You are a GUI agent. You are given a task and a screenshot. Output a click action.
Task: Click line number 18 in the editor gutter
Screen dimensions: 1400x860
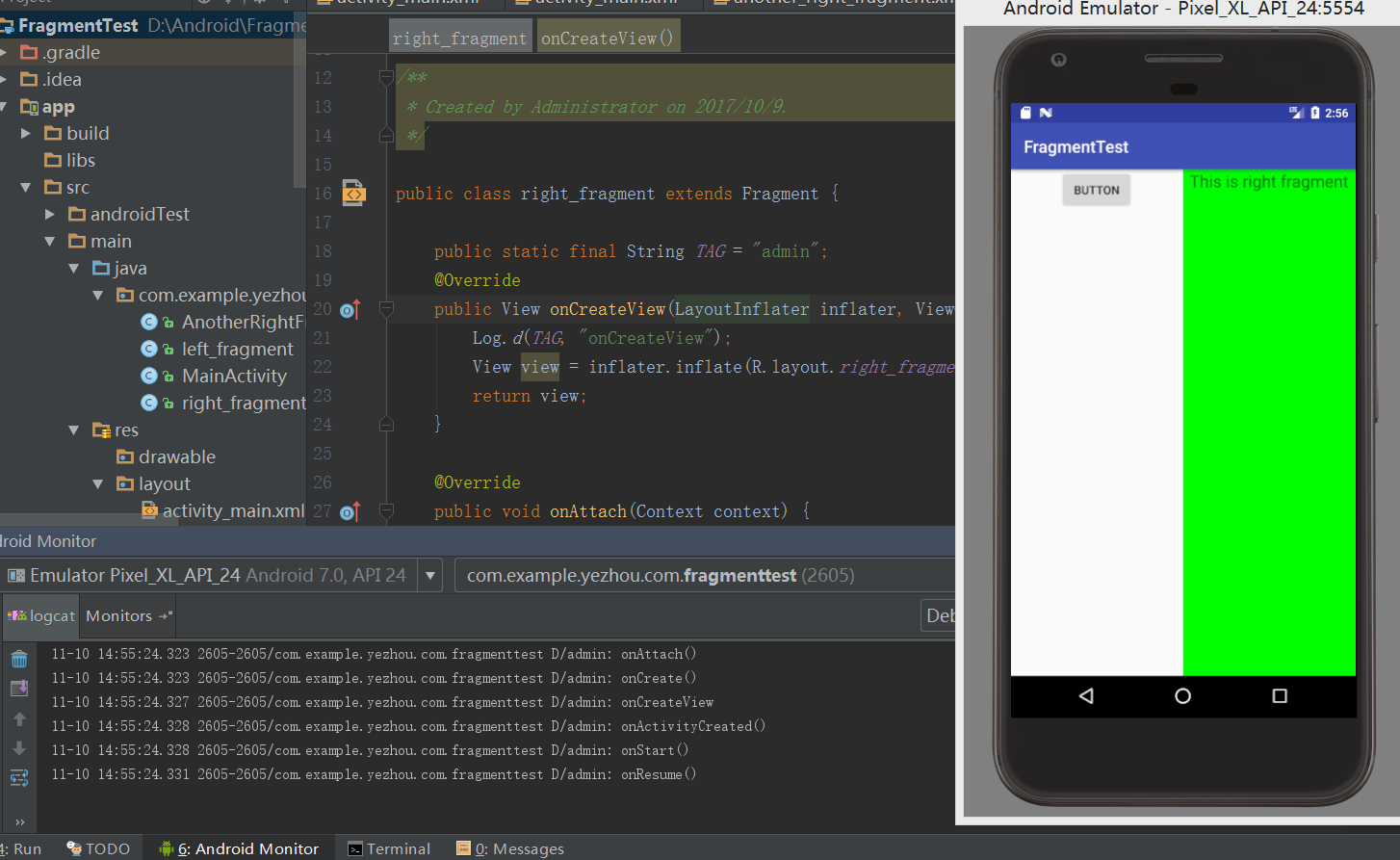coord(323,251)
